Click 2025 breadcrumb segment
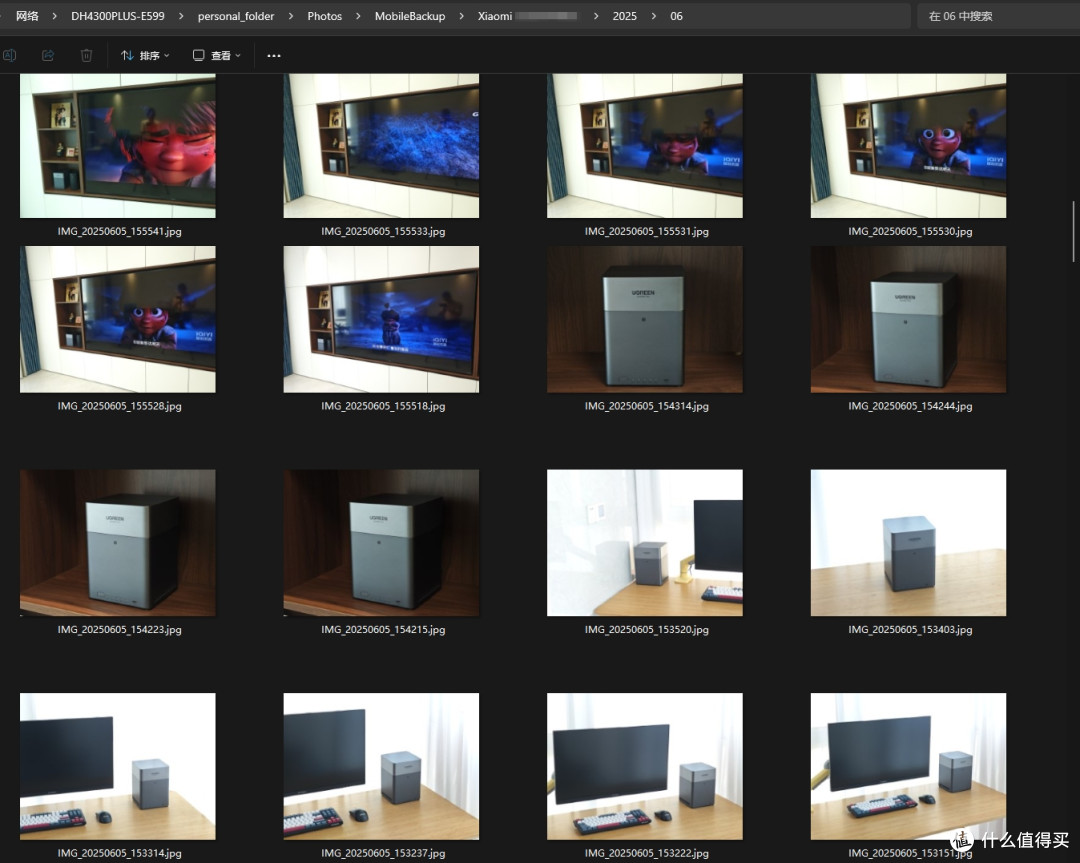Viewport: 1080px width, 863px height. (625, 16)
